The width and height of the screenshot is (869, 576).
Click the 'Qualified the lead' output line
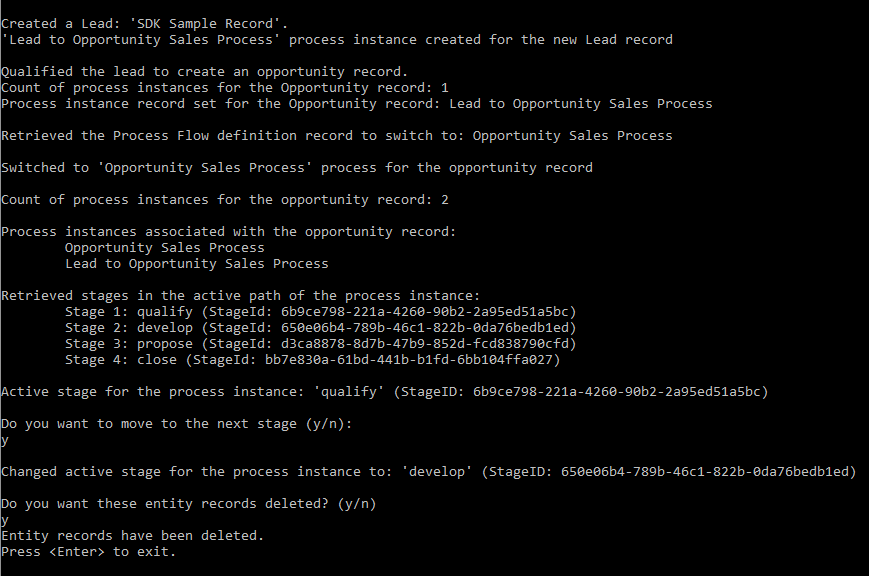(x=204, y=71)
